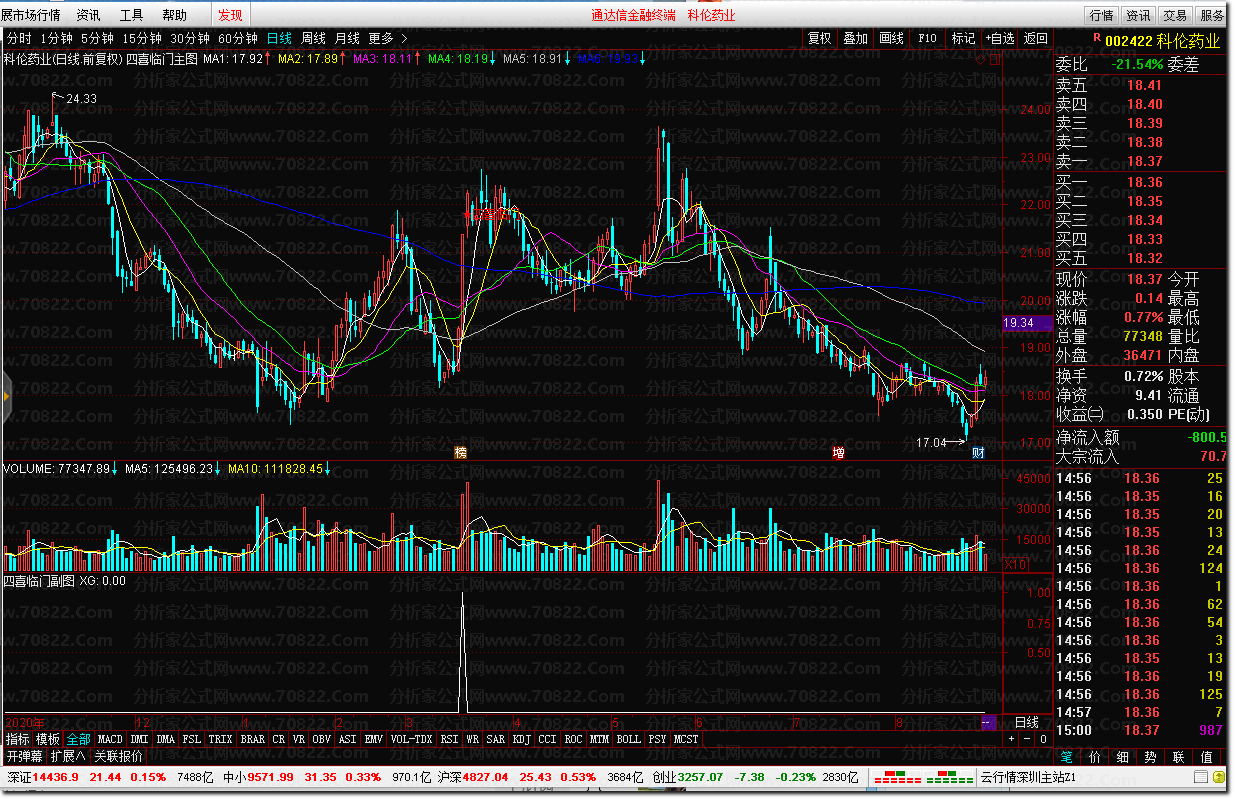Click the X10 volume scale label
The height and width of the screenshot is (799, 1235).
pos(1015,565)
